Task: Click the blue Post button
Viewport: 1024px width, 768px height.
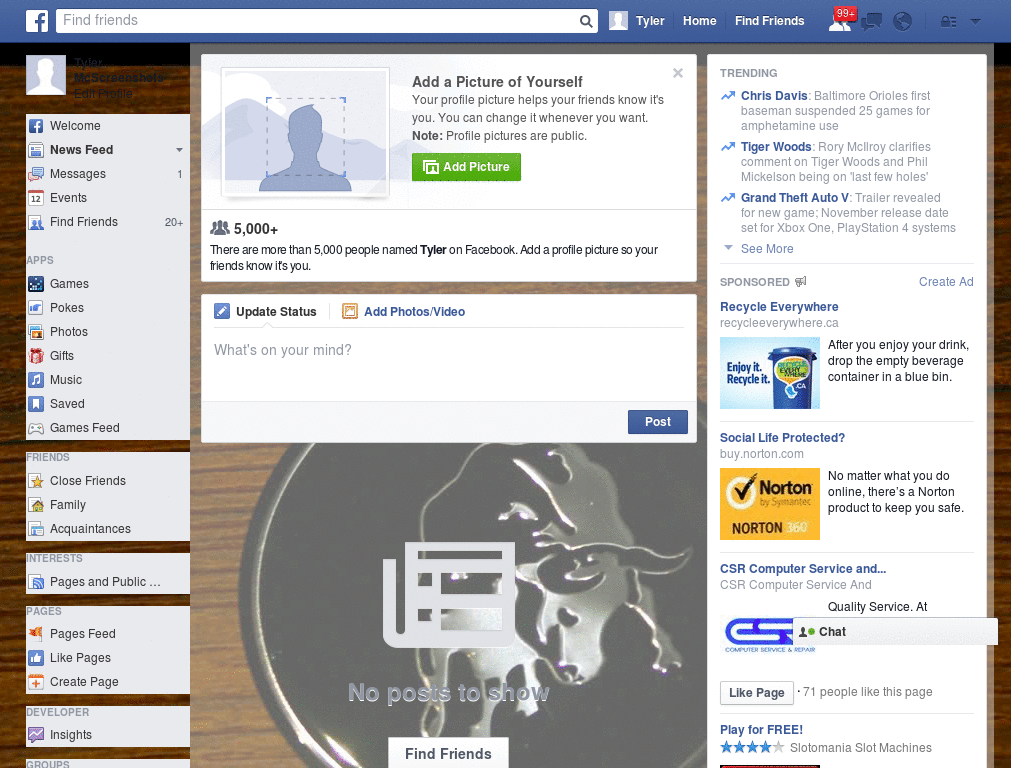Action: [x=658, y=422]
